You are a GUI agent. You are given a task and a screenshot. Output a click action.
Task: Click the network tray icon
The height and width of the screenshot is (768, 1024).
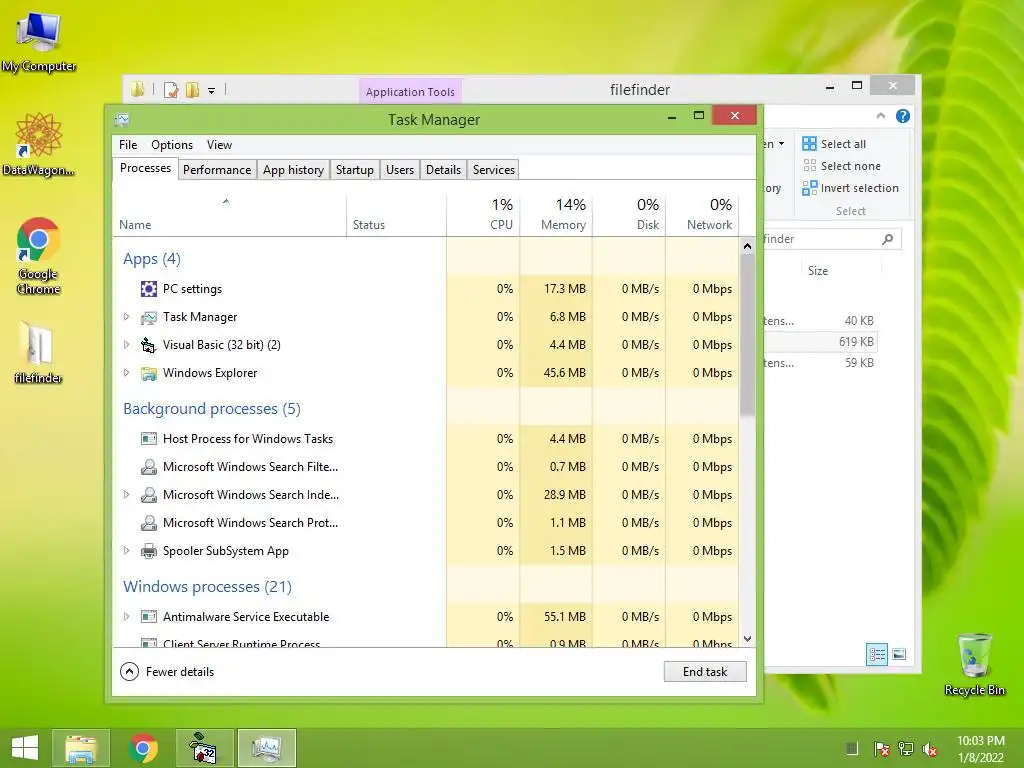click(906, 749)
